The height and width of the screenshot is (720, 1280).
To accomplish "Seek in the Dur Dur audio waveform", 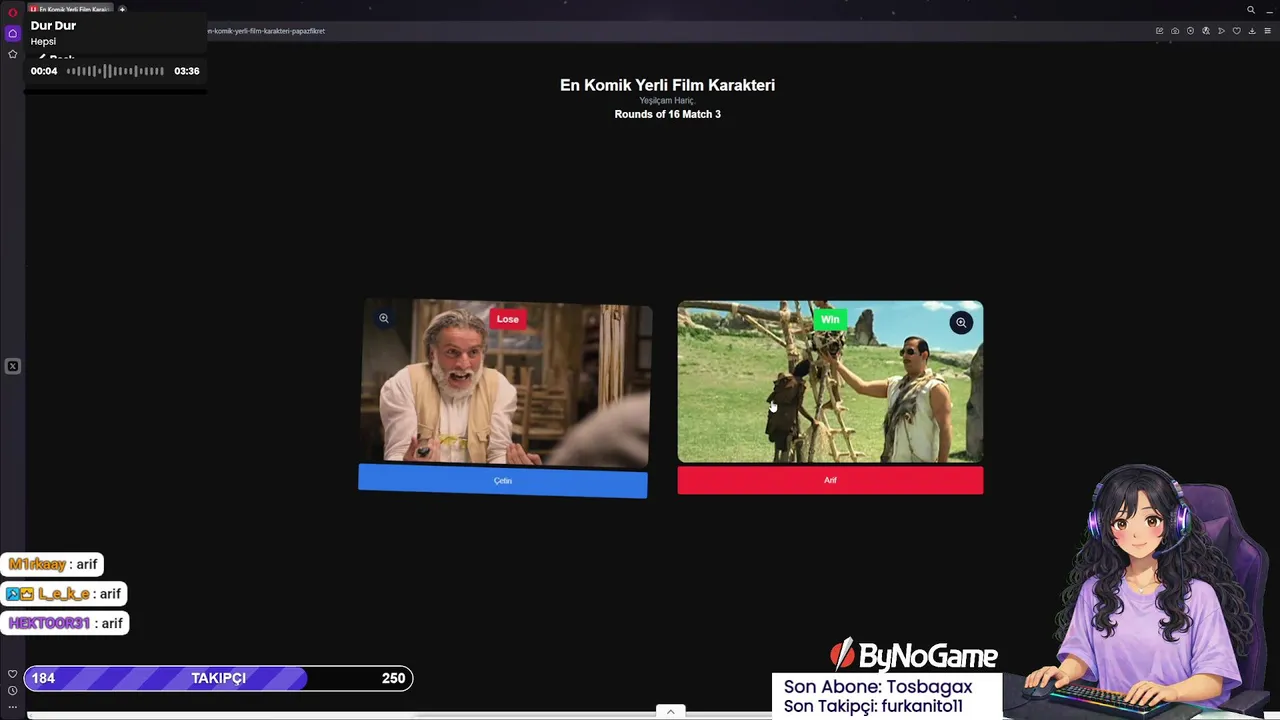I will [x=115, y=71].
